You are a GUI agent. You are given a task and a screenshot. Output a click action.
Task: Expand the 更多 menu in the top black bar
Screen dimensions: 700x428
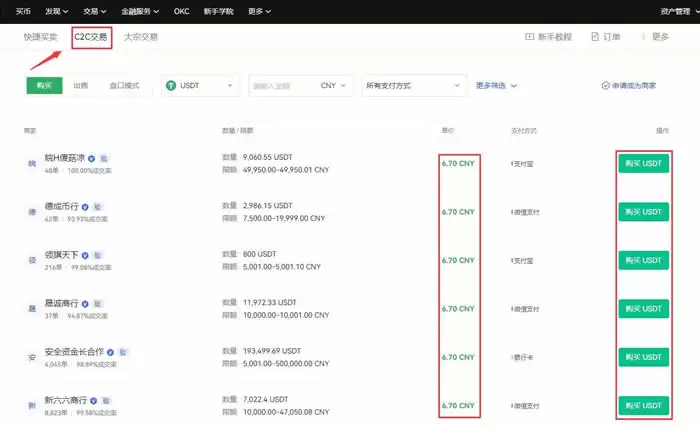tap(259, 11)
